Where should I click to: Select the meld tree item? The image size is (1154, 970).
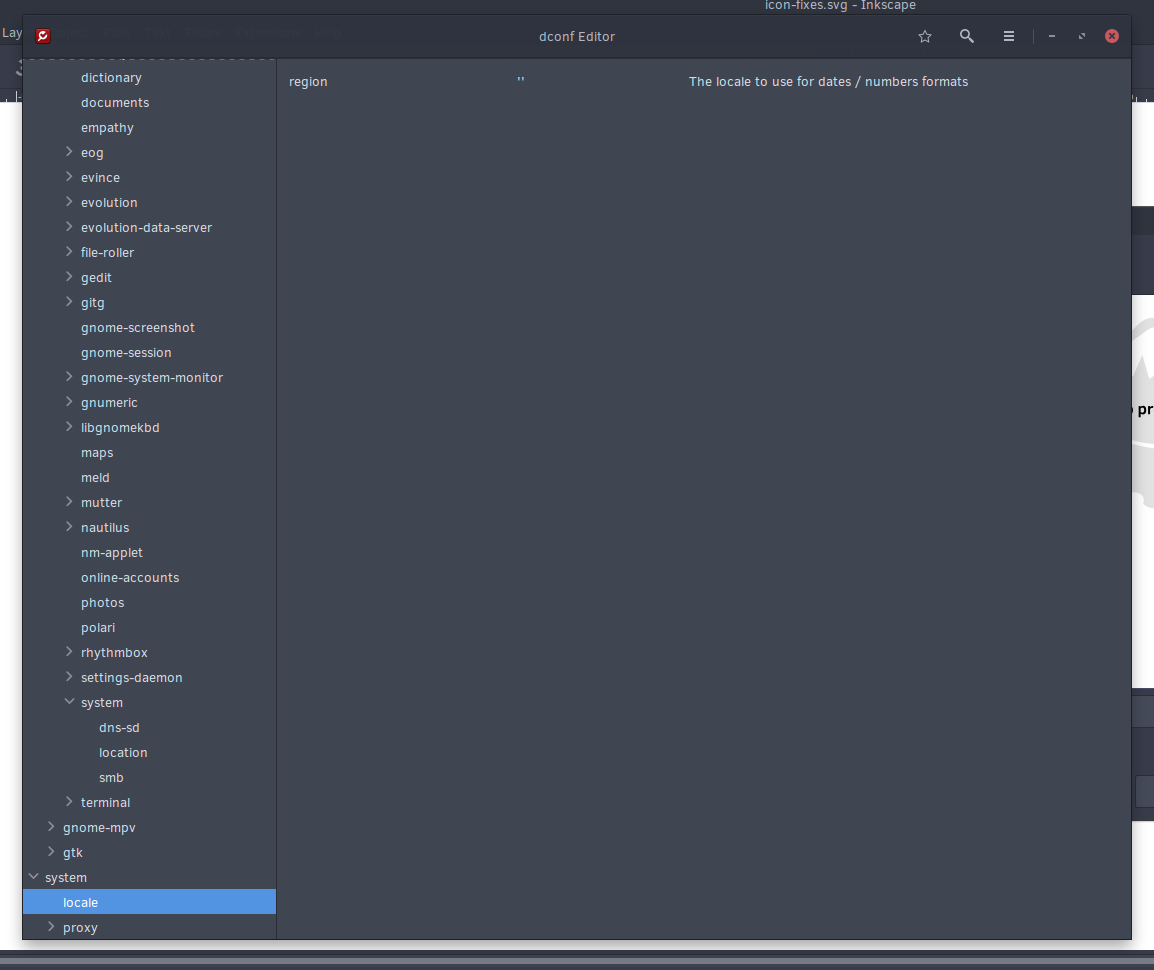point(149,478)
